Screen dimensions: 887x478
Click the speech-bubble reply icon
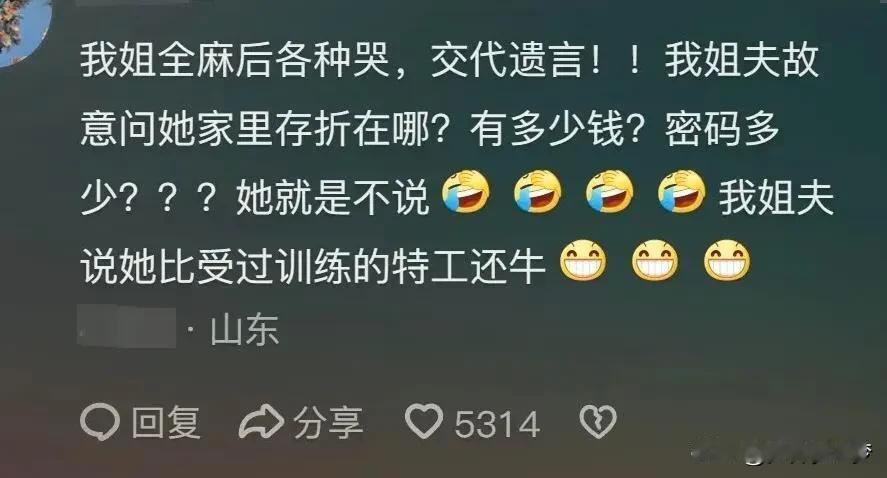pos(100,422)
